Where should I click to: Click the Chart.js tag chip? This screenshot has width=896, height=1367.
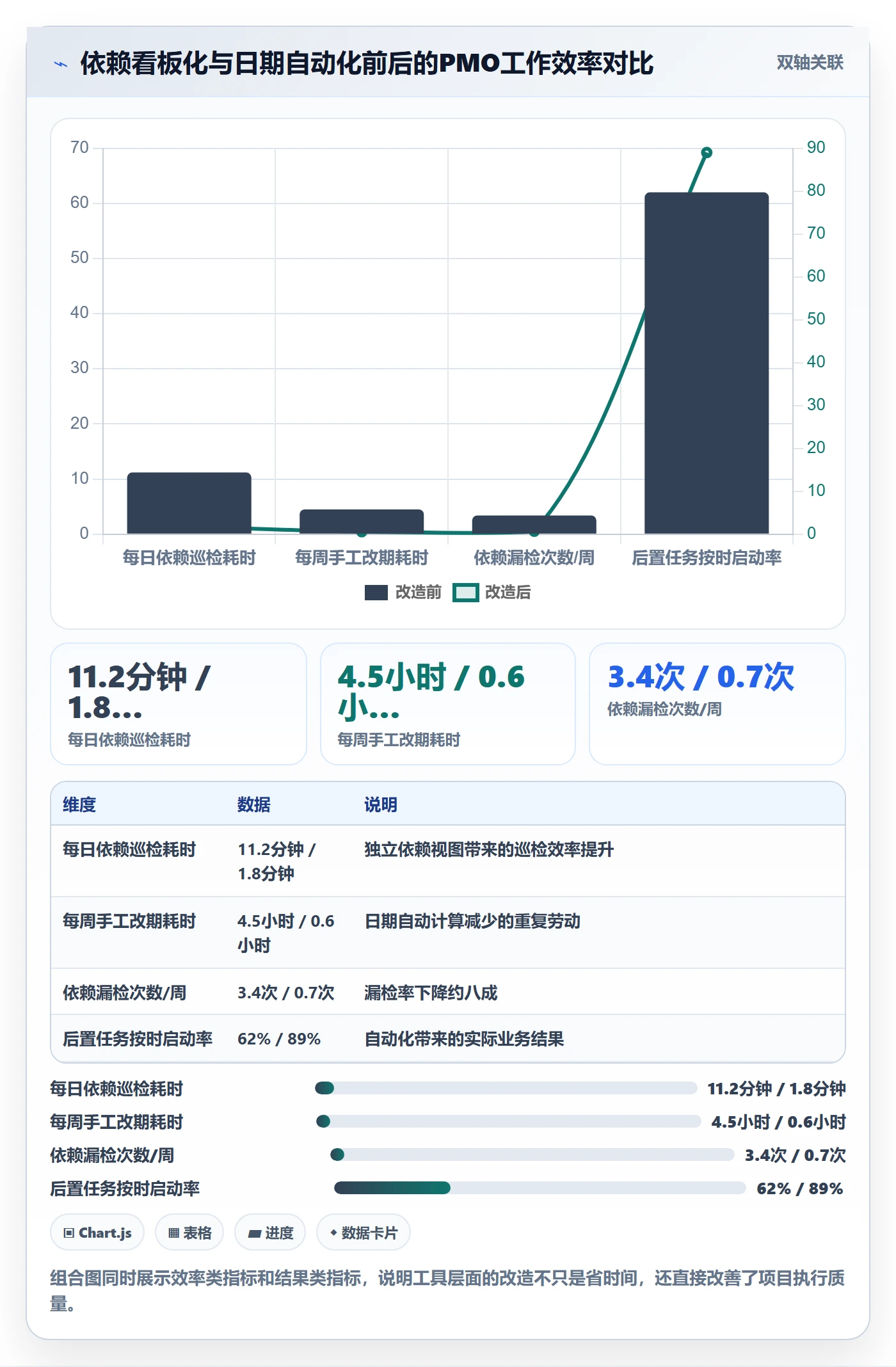[x=97, y=1233]
